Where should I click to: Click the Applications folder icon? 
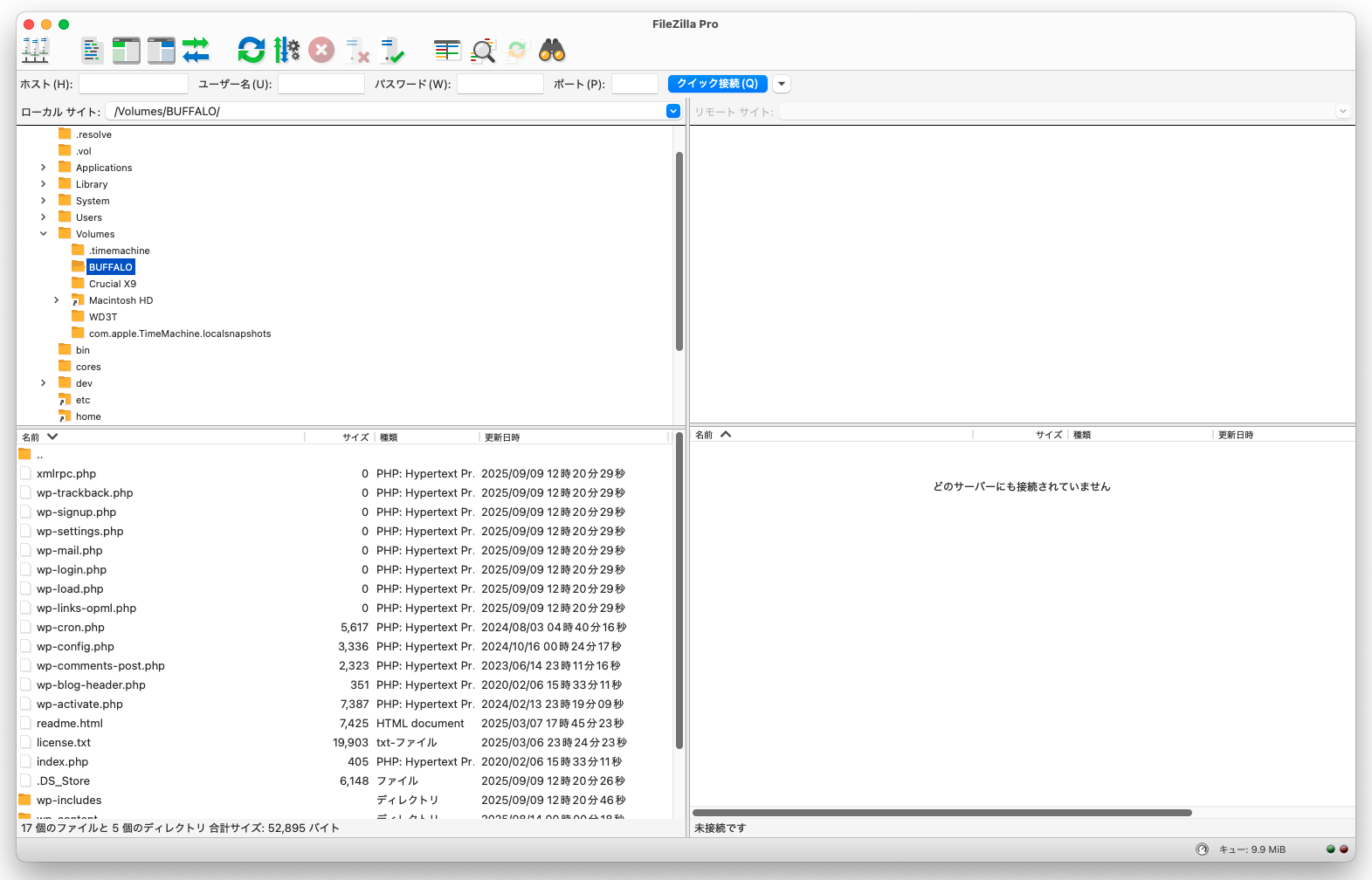pos(65,167)
